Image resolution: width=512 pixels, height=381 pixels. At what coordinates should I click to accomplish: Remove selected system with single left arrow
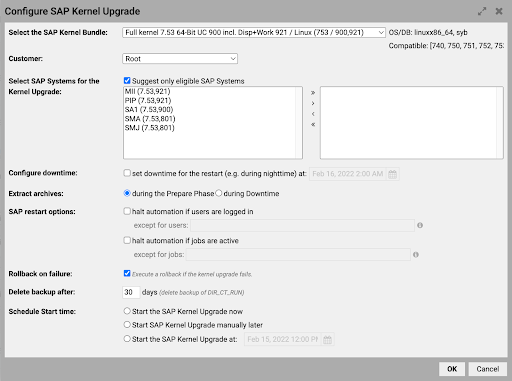pos(313,114)
